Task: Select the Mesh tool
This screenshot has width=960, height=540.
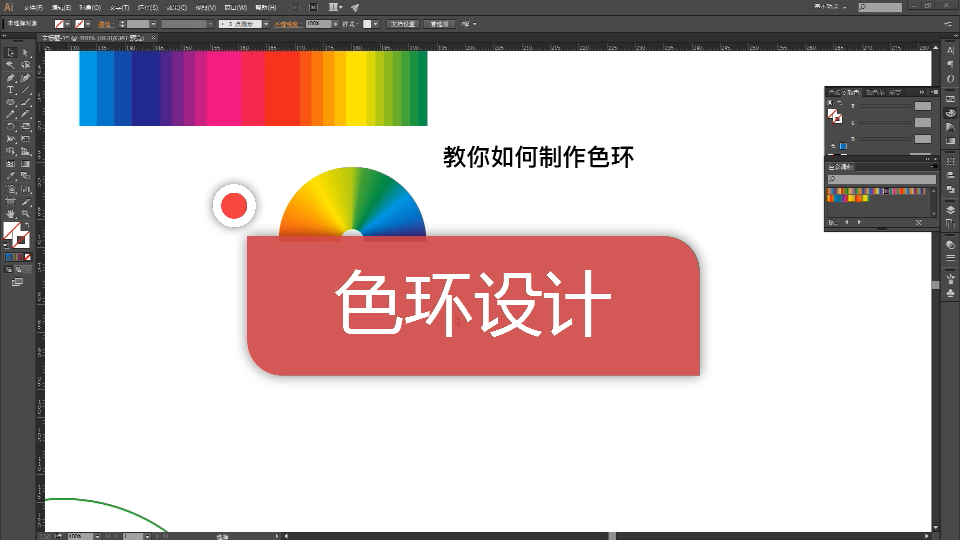Action: click(x=10, y=163)
